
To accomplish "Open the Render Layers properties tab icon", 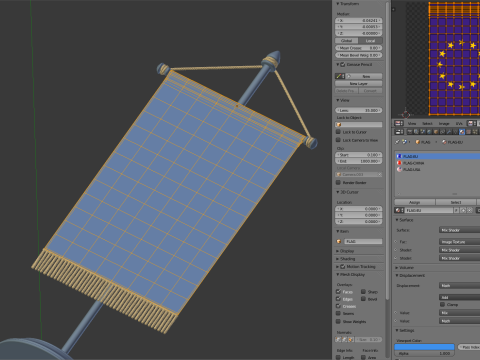I will coord(416,132).
